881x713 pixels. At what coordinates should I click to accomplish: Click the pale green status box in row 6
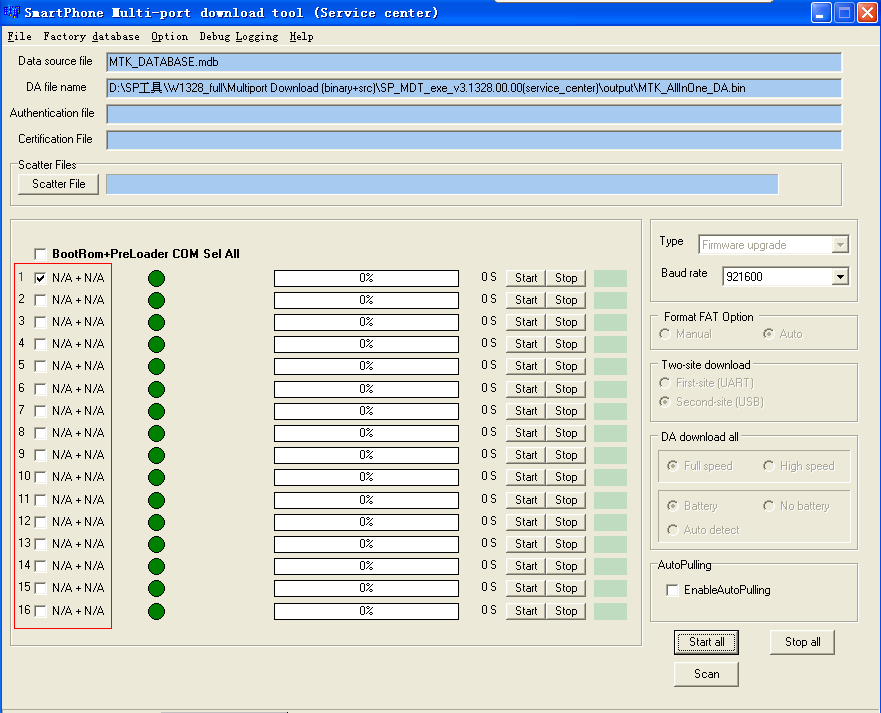(610, 389)
